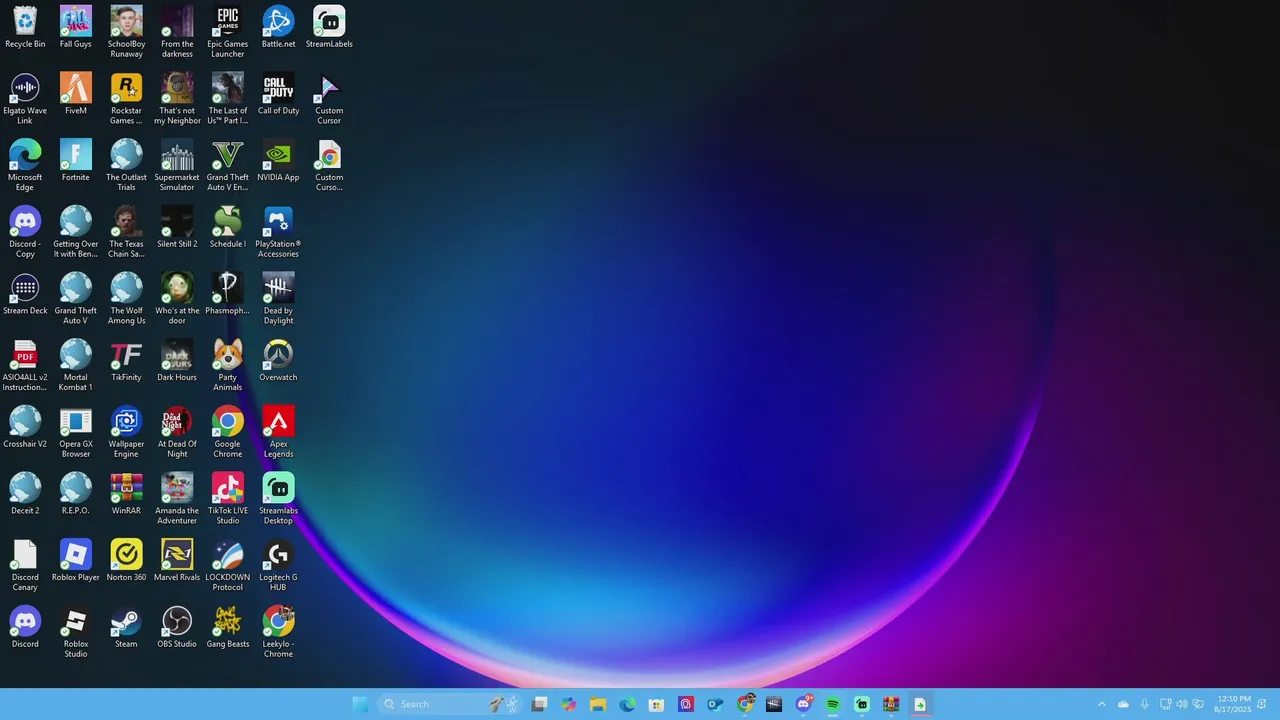Click the taskbar Search box
The height and width of the screenshot is (720, 1280).
point(449,704)
